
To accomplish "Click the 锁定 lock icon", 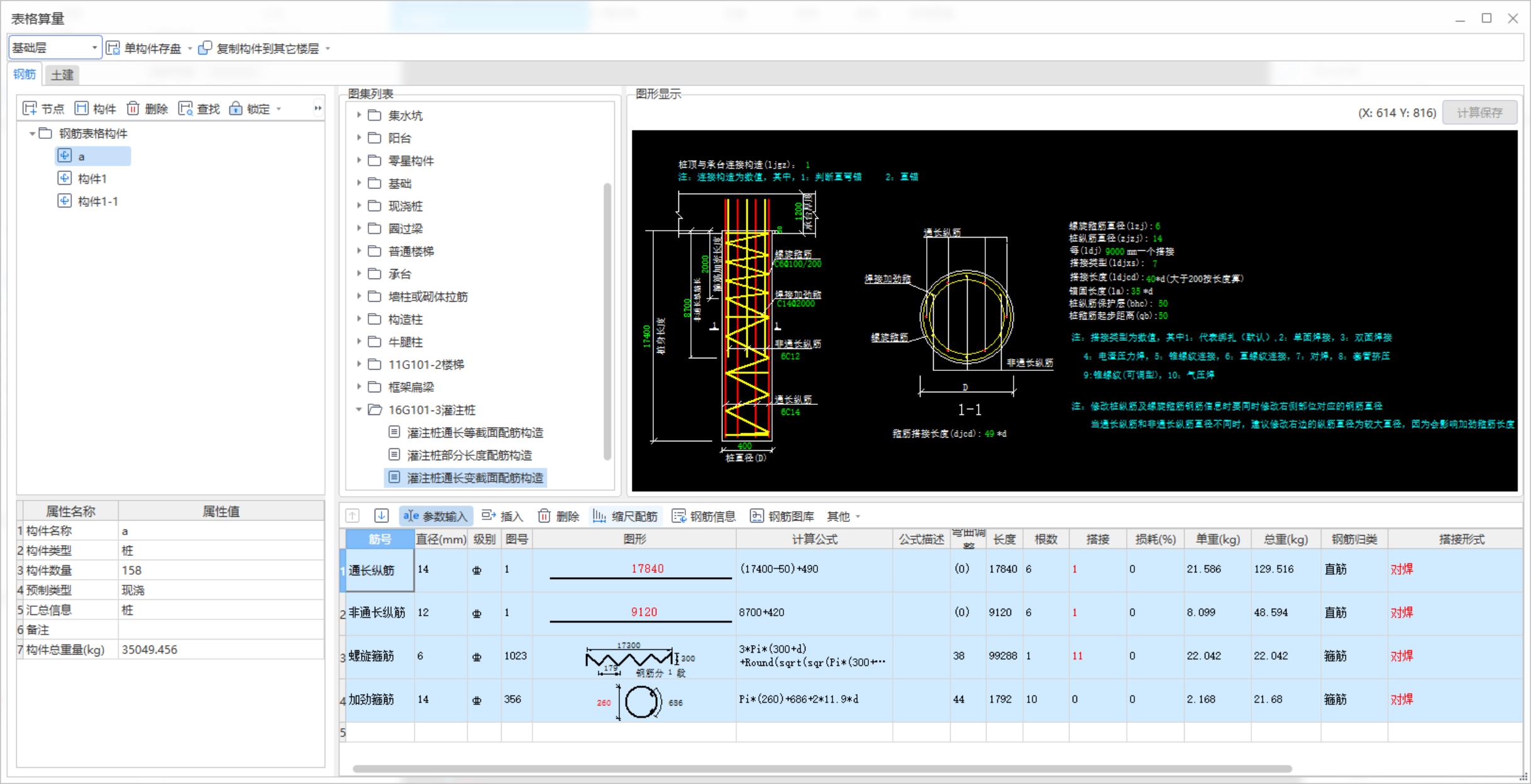I will coord(235,109).
